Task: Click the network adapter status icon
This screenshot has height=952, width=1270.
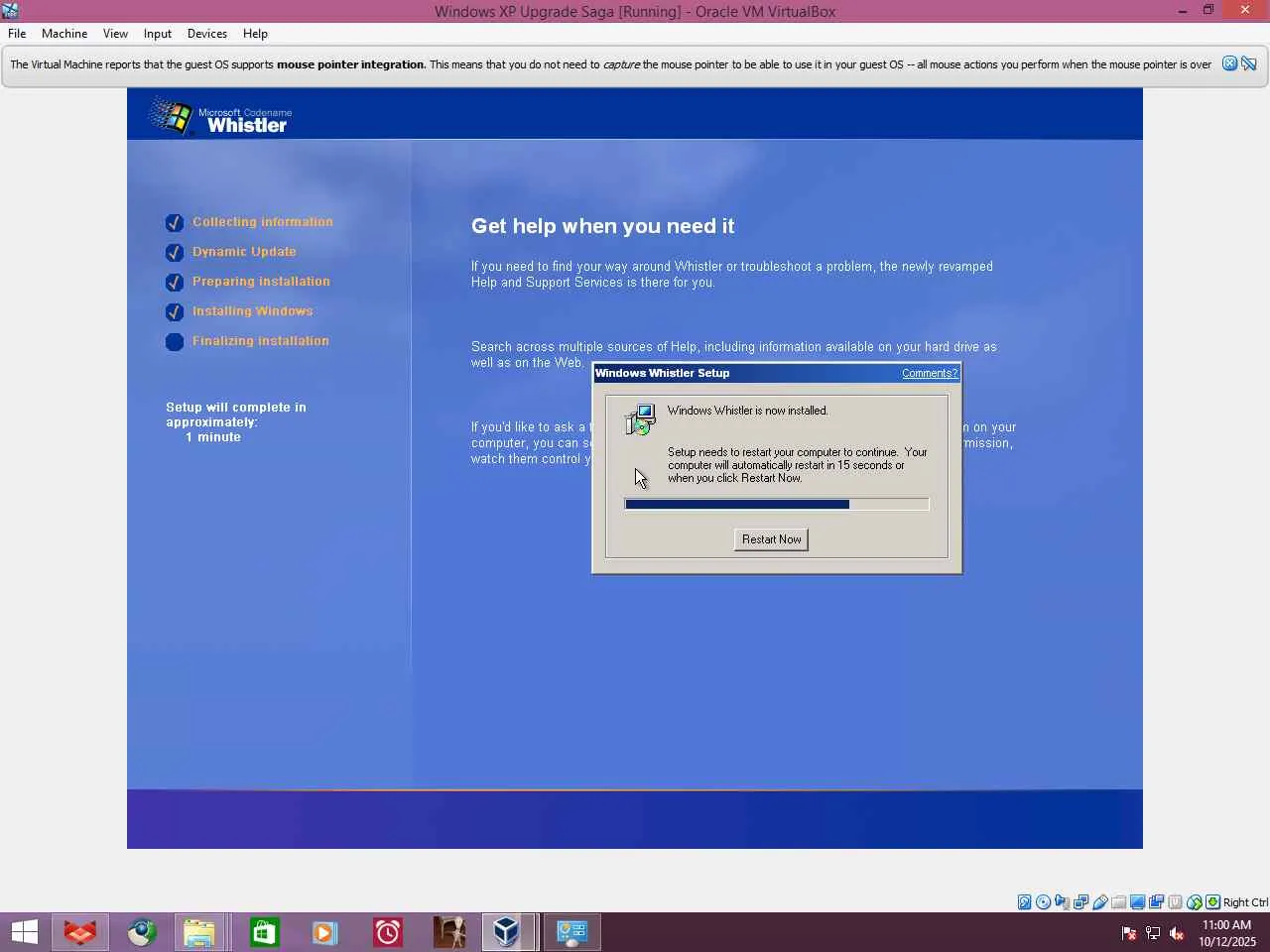Action: pyautogui.click(x=1080, y=902)
